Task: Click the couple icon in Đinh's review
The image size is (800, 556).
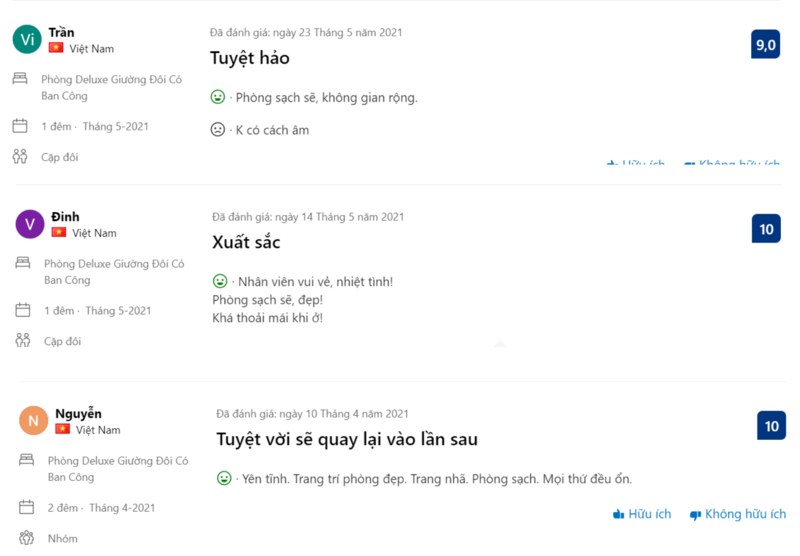Action: click(23, 341)
